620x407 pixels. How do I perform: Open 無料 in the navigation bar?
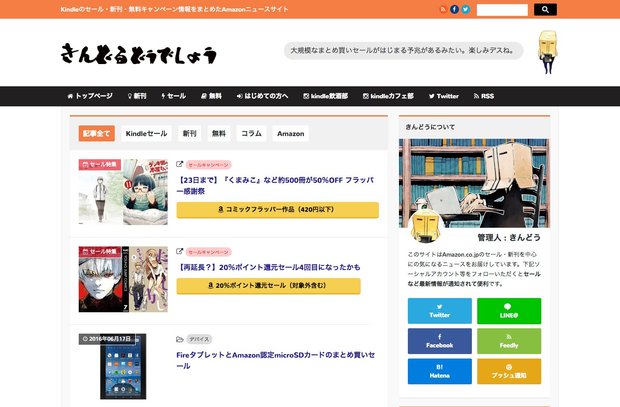click(211, 96)
